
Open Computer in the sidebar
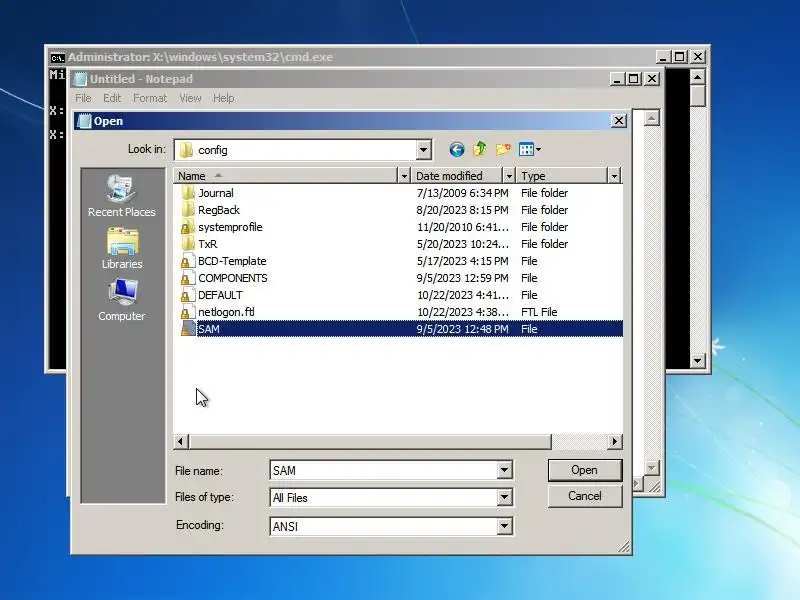122,300
